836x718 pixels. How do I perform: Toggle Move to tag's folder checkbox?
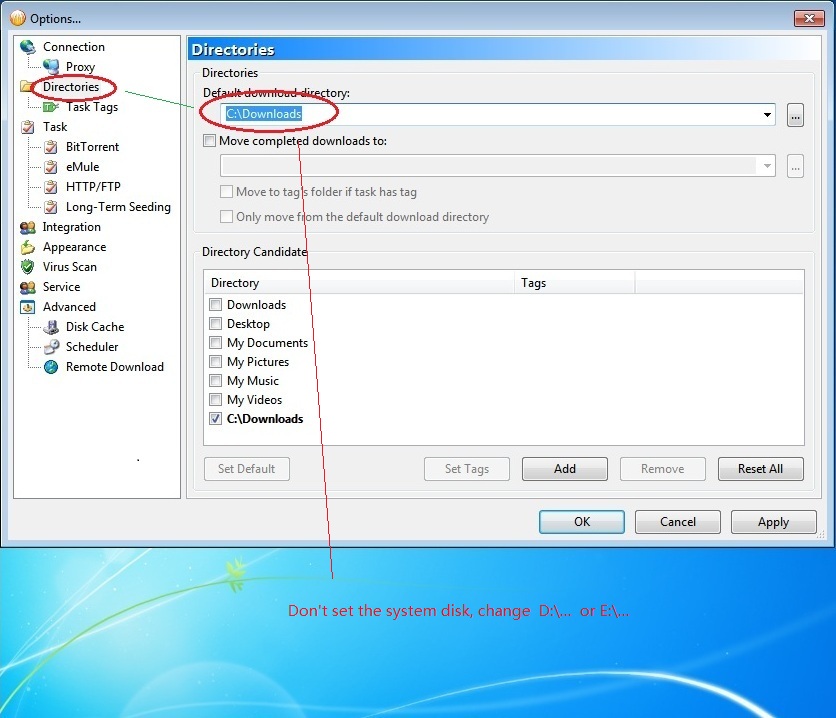coord(227,191)
